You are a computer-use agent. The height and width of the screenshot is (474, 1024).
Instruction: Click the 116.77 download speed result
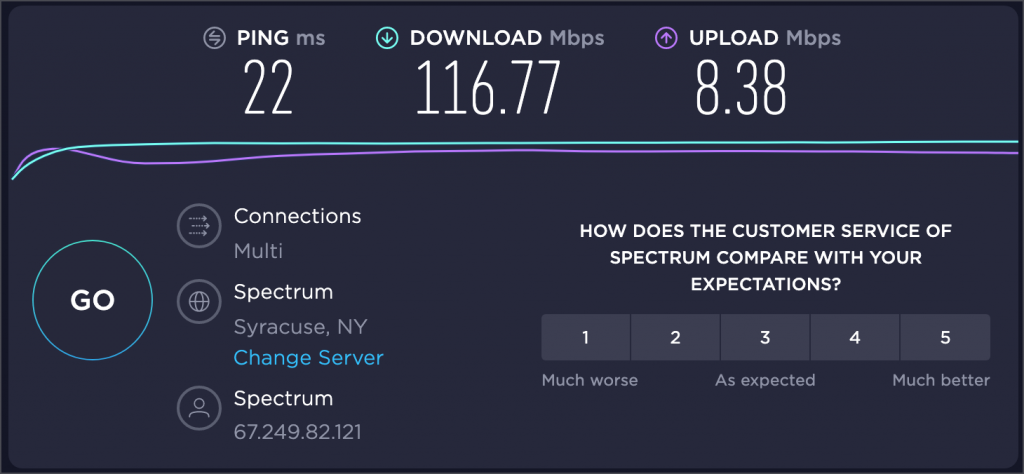(487, 87)
